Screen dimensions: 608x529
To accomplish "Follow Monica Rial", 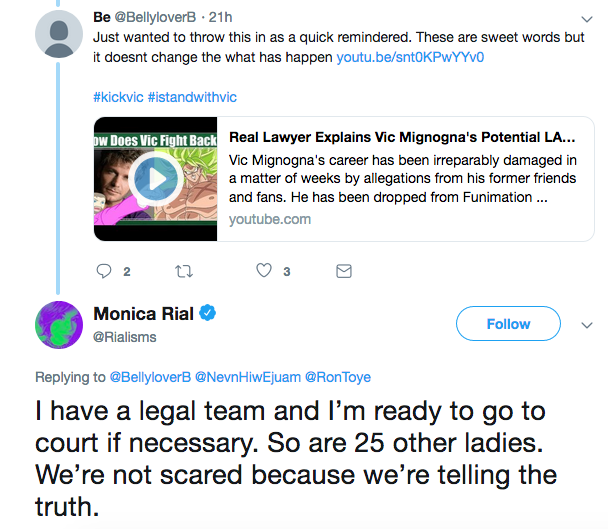I will tap(508, 323).
